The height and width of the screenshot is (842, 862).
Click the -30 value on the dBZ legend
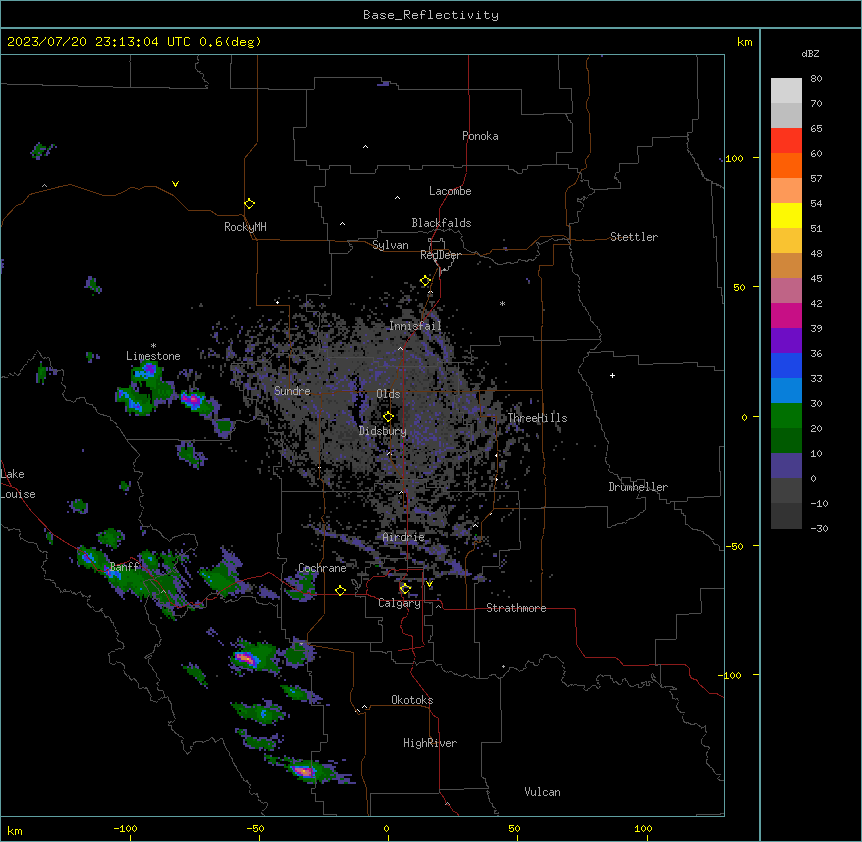(819, 529)
